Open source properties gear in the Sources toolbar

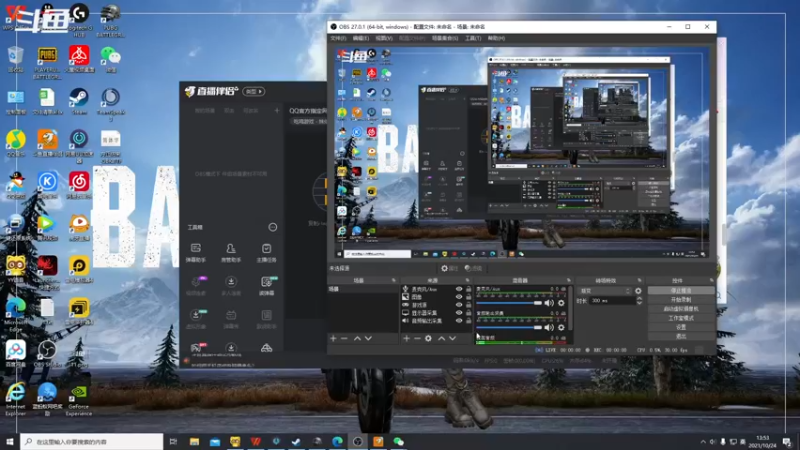428,338
